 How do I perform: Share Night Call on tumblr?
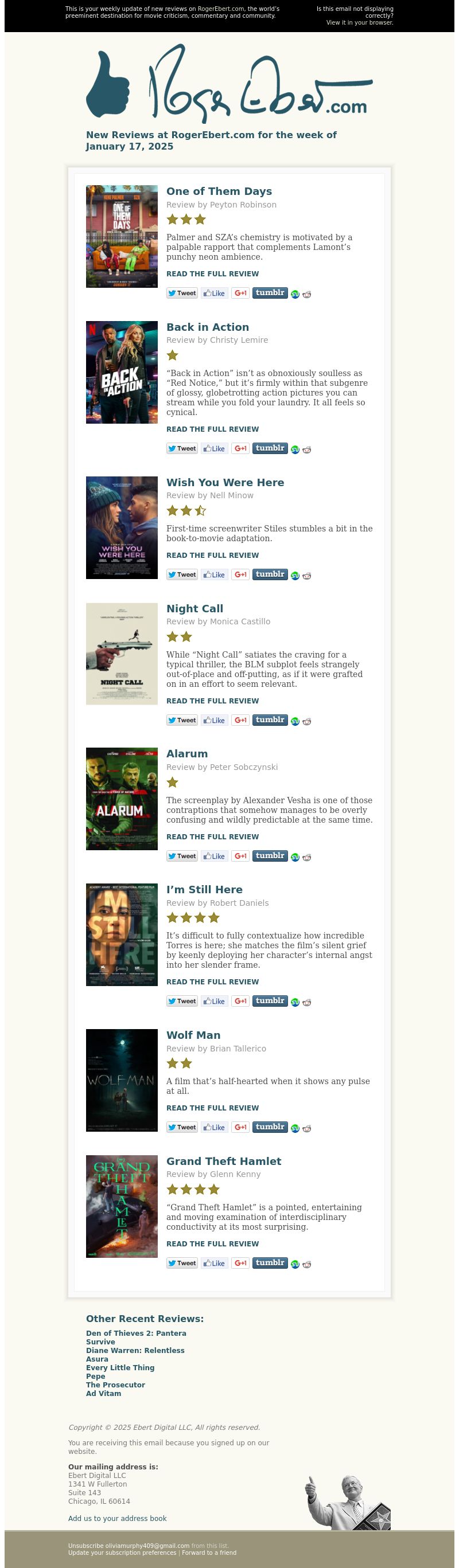click(270, 720)
